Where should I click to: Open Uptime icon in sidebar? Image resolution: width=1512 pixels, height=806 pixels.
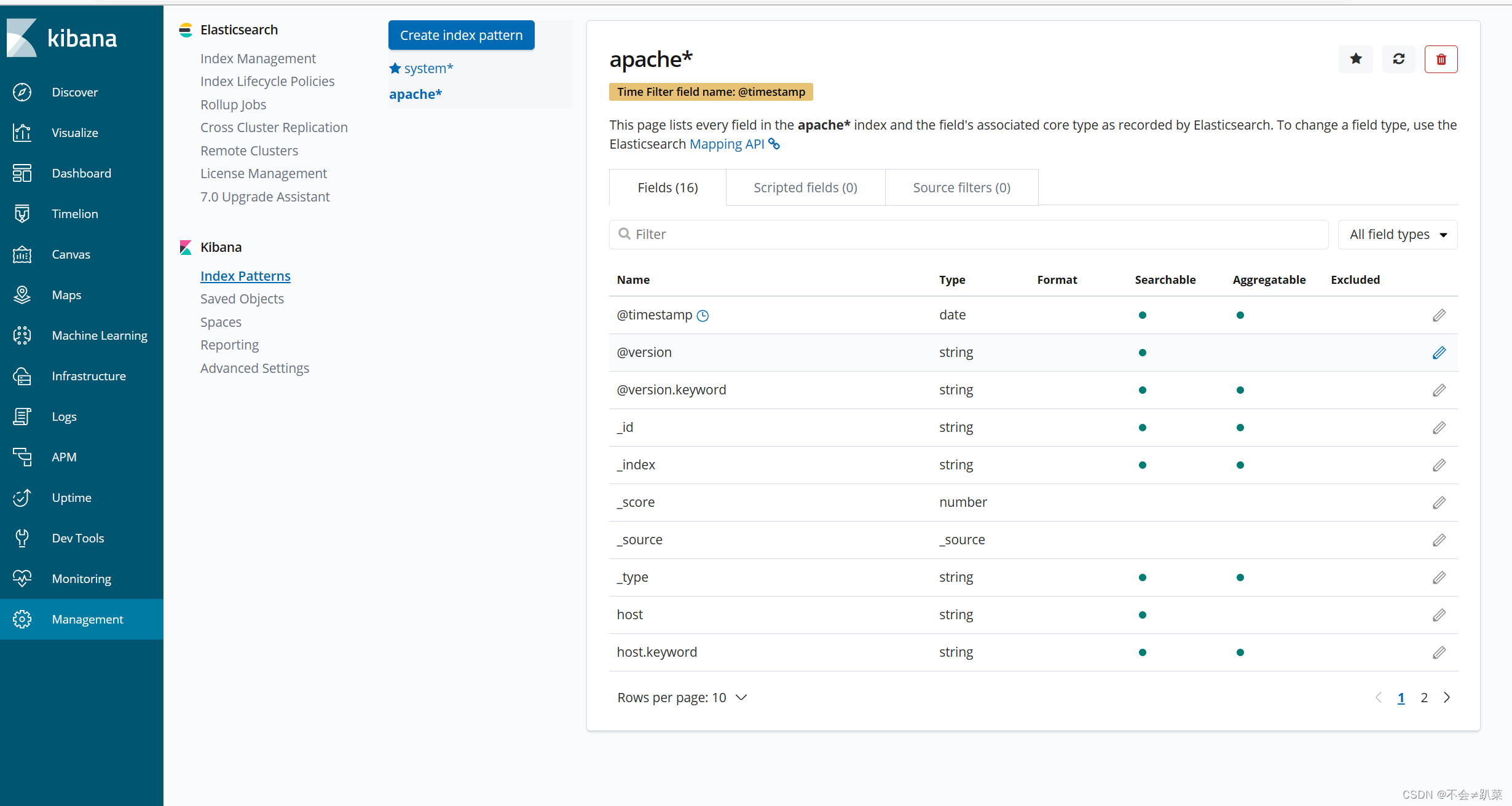click(x=22, y=498)
